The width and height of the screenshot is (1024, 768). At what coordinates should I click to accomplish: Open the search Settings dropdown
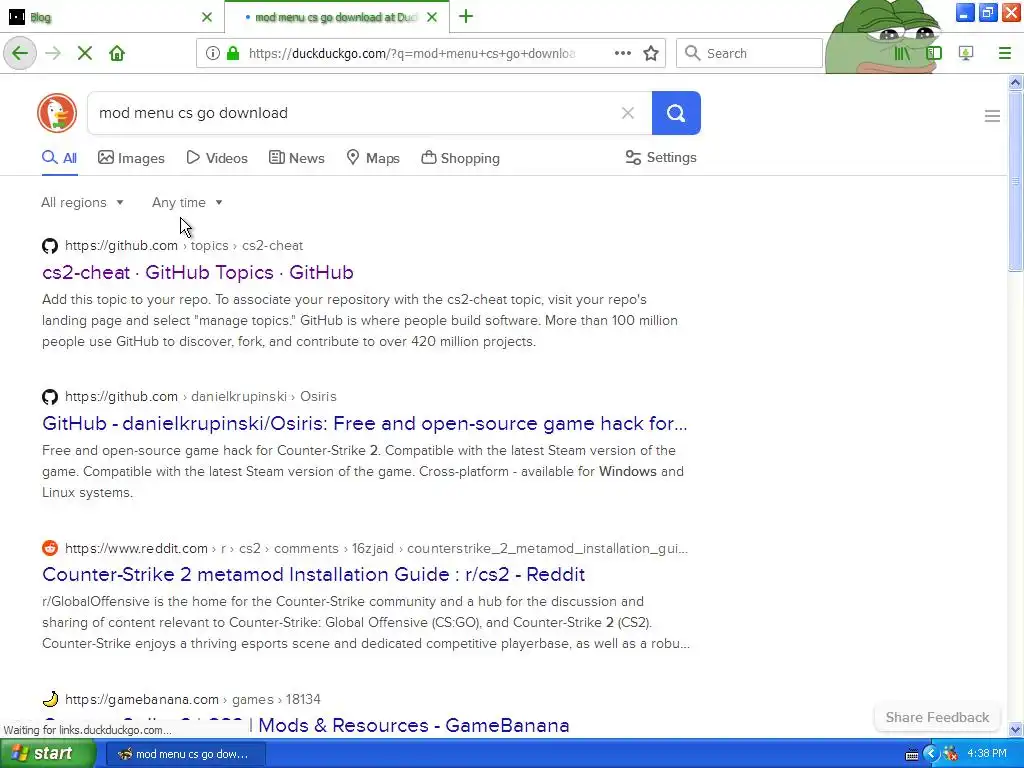pyautogui.click(x=661, y=157)
